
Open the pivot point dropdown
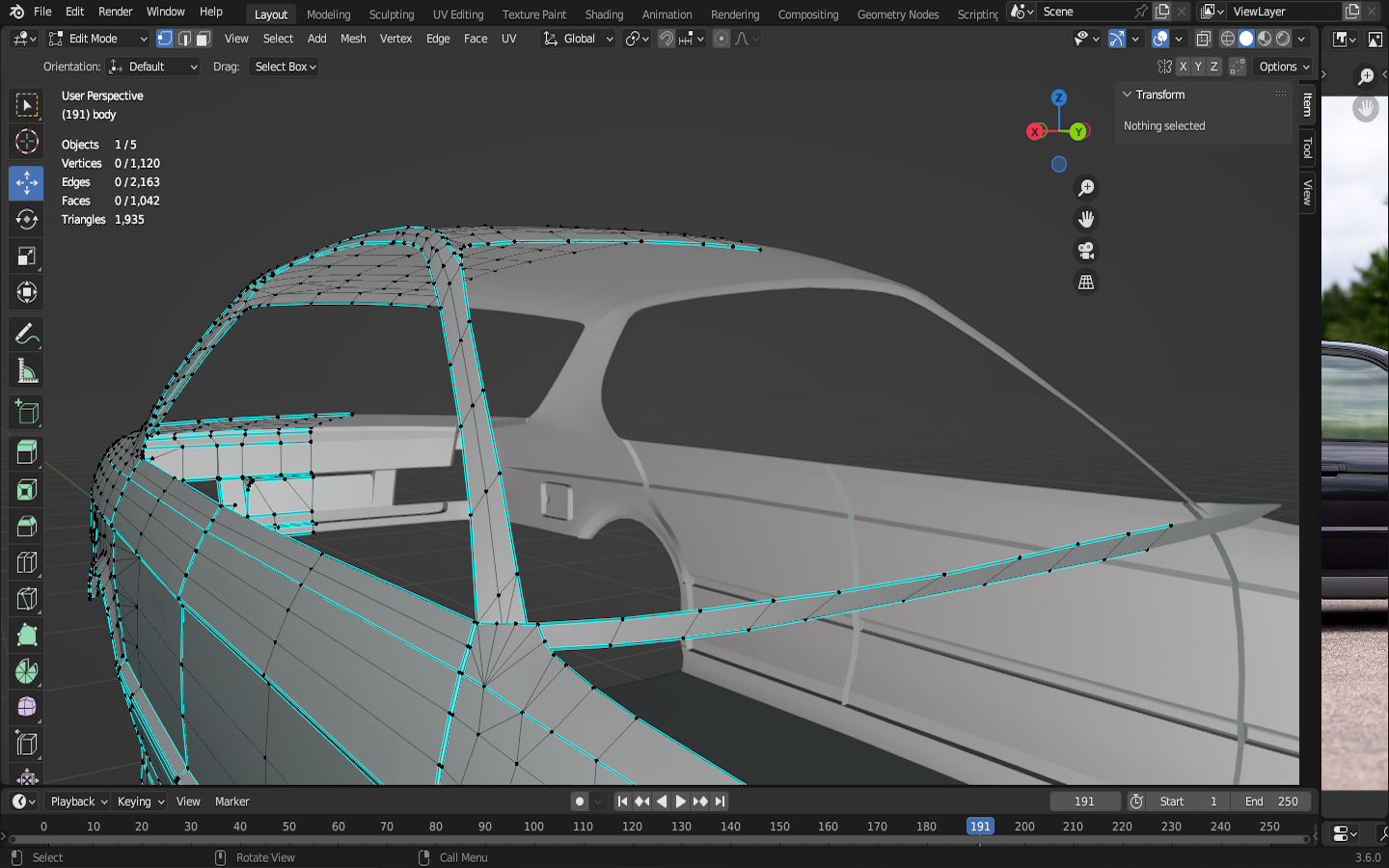[636, 39]
